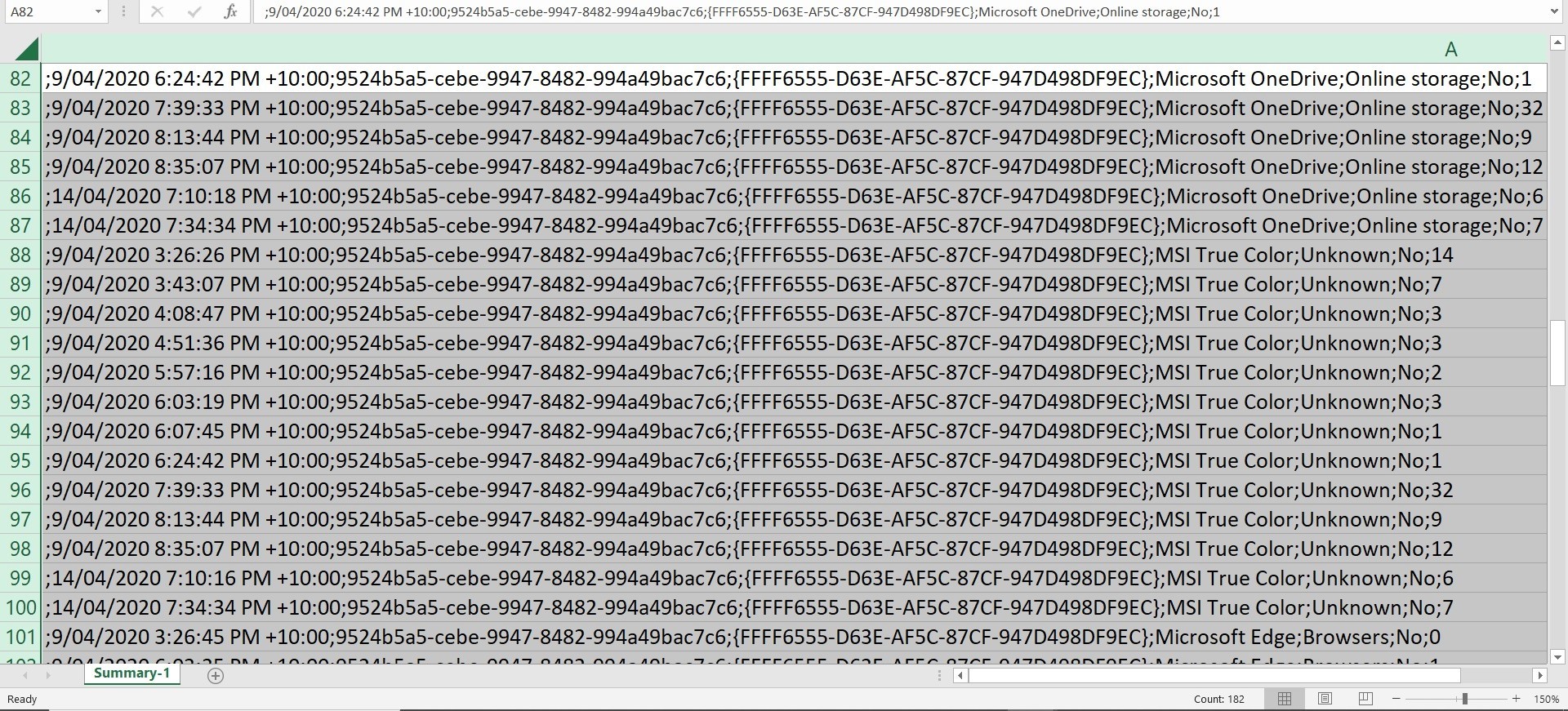1568x711 pixels.
Task: Go to previous sheet using tab arrow
Action: tap(25, 675)
